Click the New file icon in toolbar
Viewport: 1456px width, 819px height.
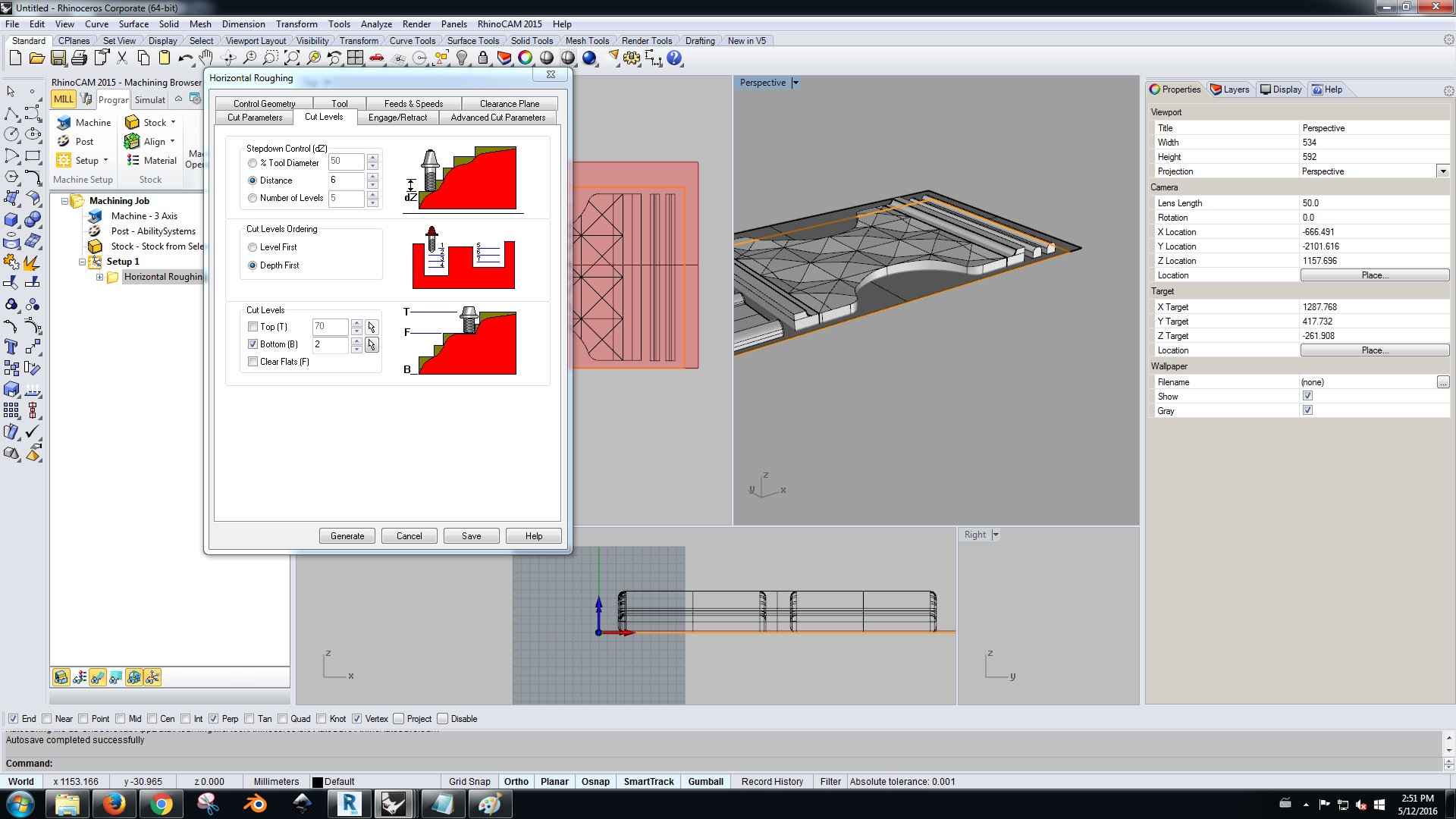(15, 58)
